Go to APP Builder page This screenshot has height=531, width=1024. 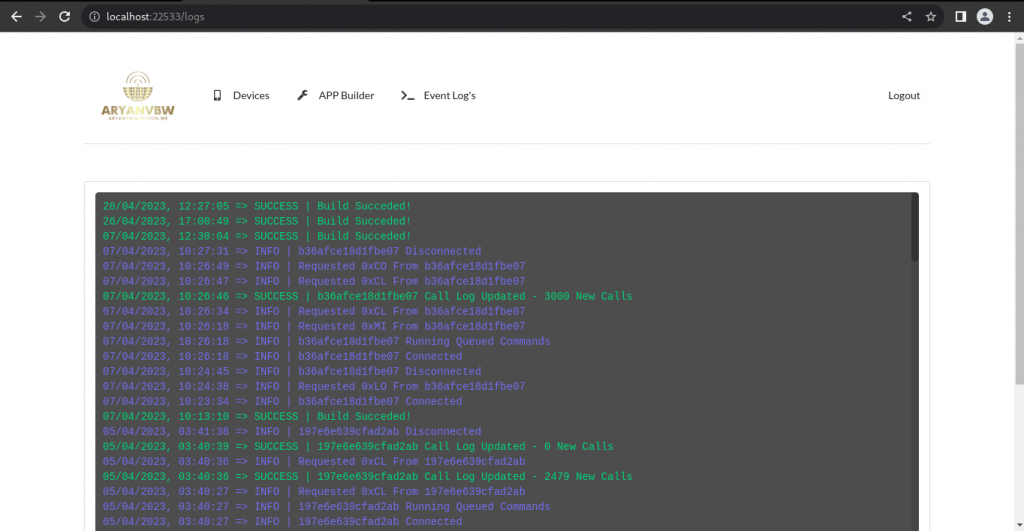pyautogui.click(x=346, y=96)
